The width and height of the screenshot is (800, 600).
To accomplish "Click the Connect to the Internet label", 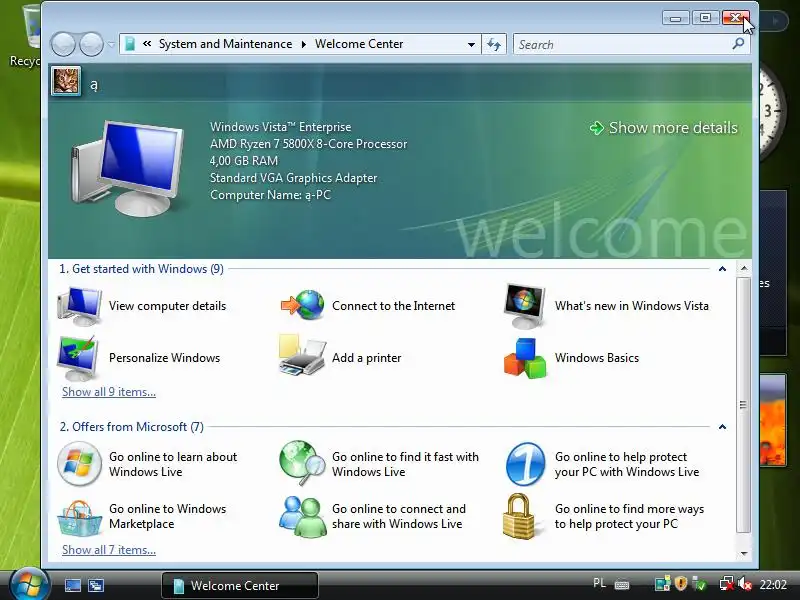I will pos(393,306).
